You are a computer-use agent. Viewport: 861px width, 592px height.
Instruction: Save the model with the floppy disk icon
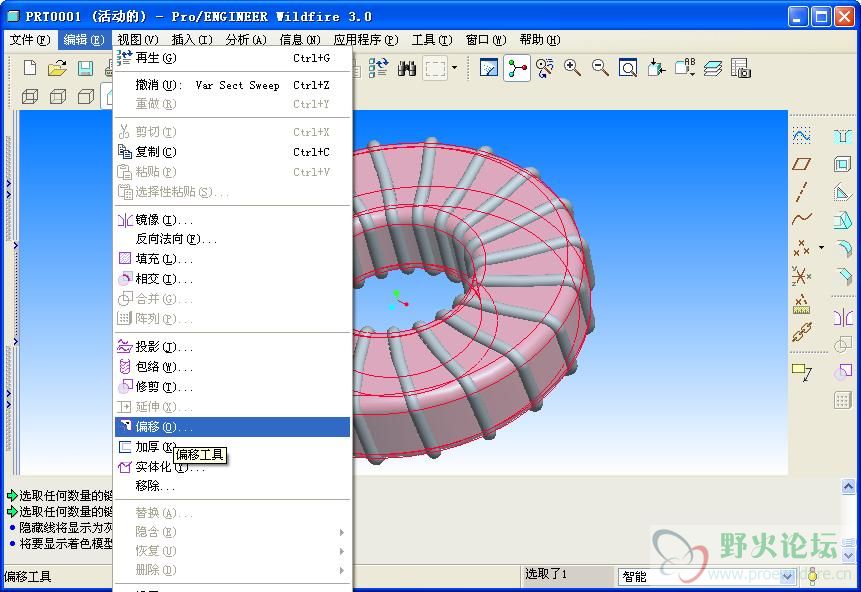85,68
